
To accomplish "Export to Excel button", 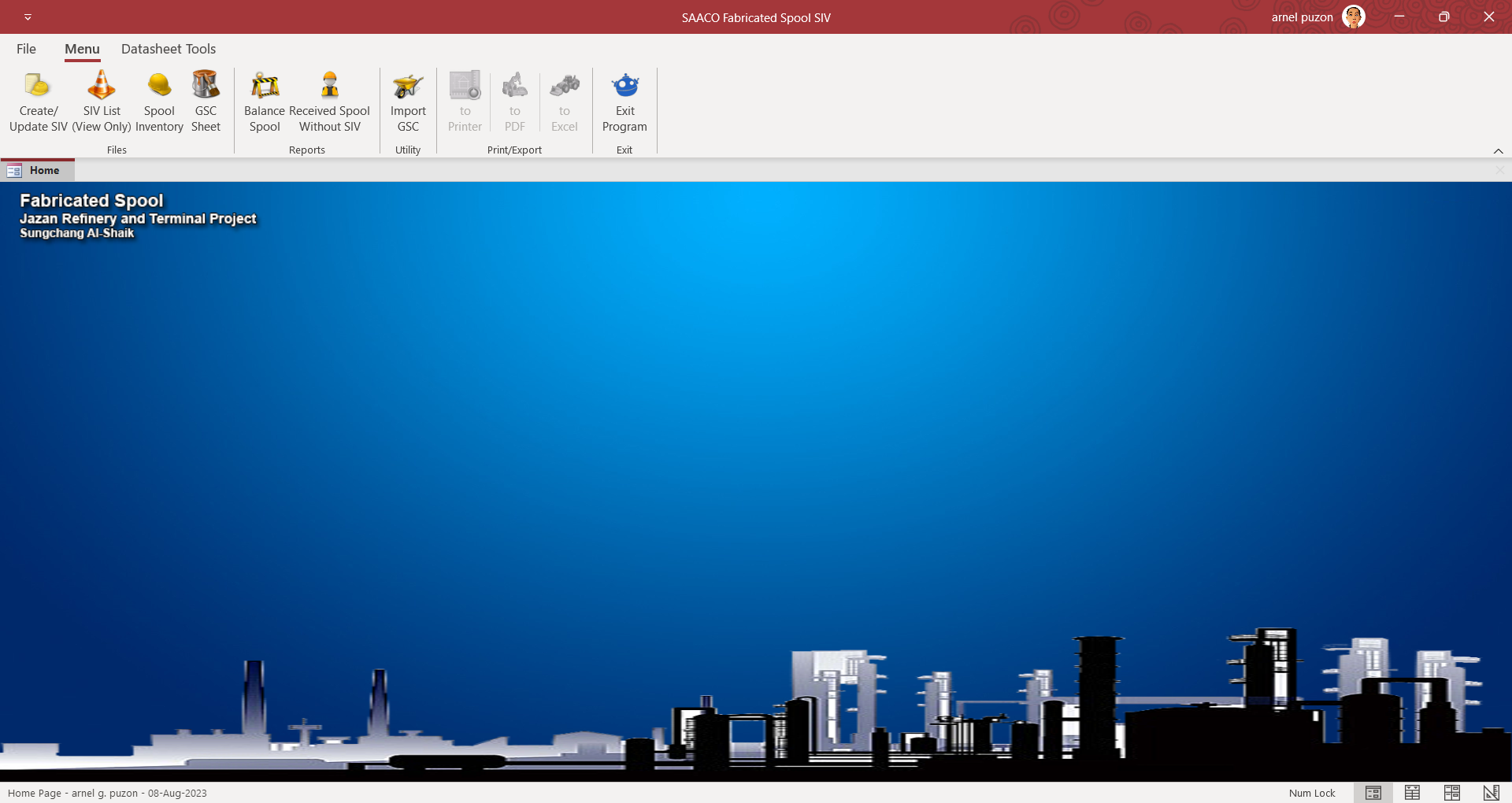I will [x=564, y=102].
